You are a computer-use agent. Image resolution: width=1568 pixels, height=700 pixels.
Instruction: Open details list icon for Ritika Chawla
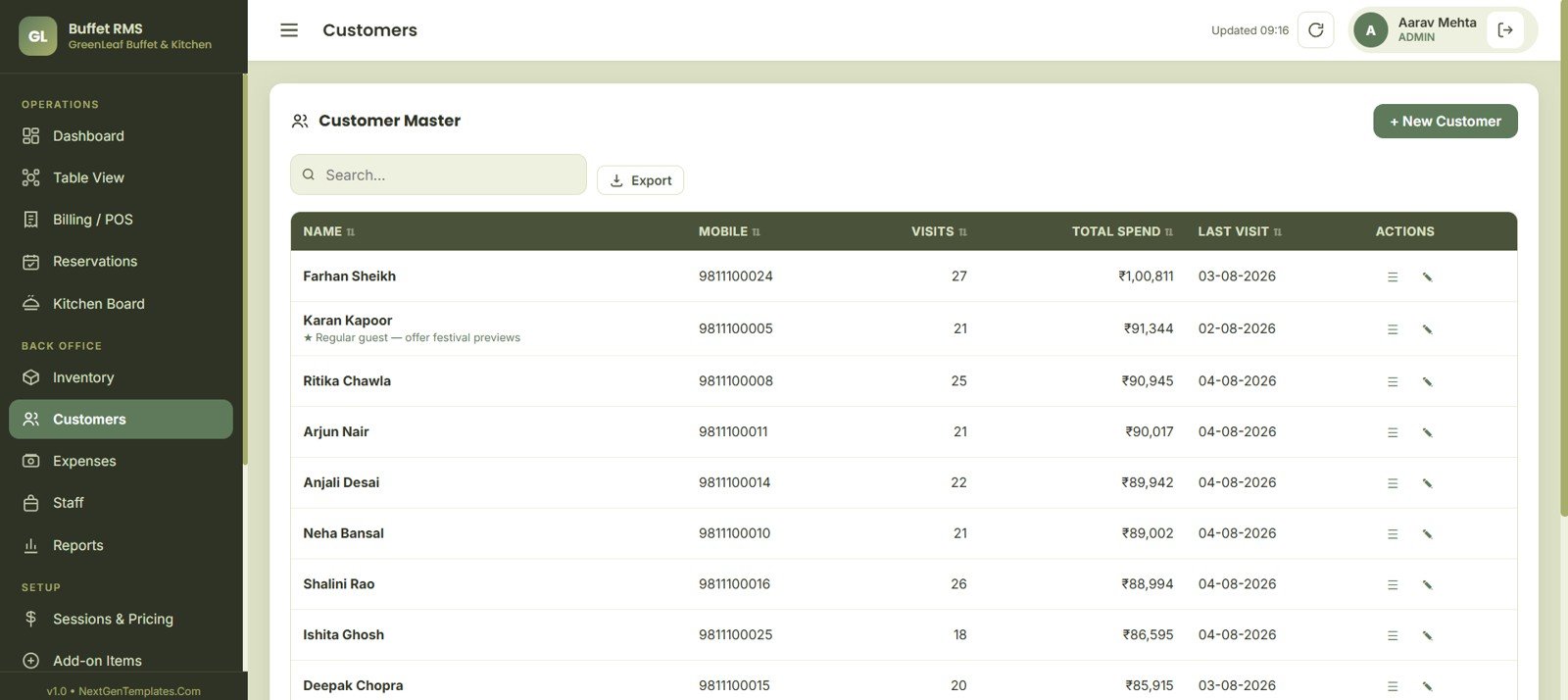tap(1393, 382)
